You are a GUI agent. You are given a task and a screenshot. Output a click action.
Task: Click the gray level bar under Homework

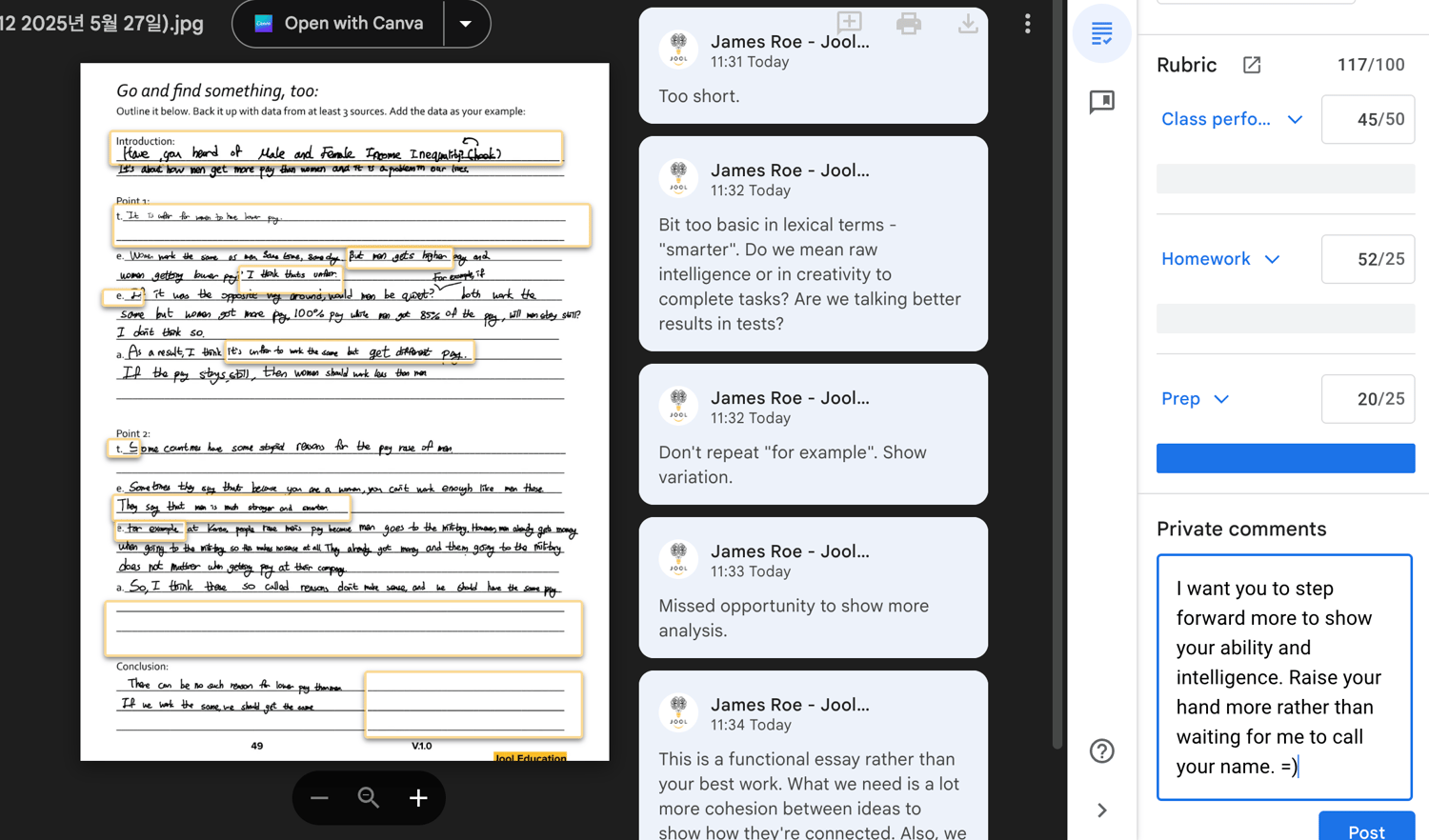click(1285, 319)
